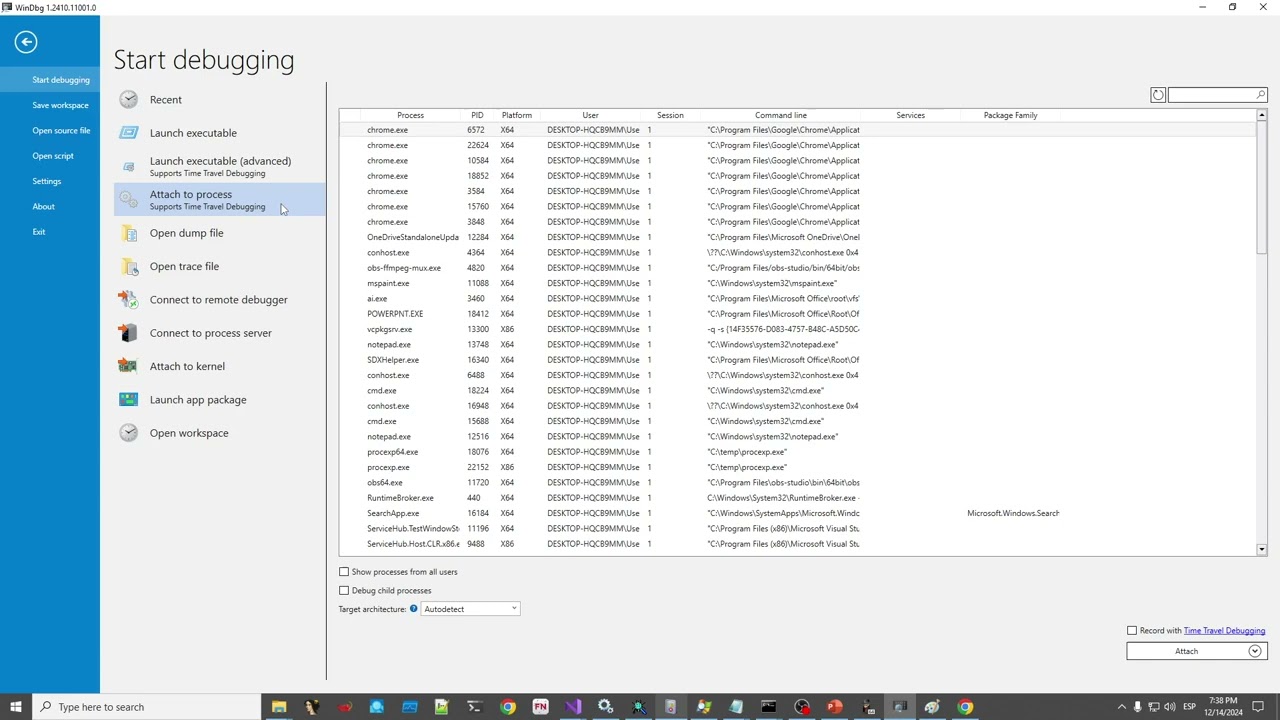
Task: Choose Open dump file option
Action: pyautogui.click(x=219, y=233)
